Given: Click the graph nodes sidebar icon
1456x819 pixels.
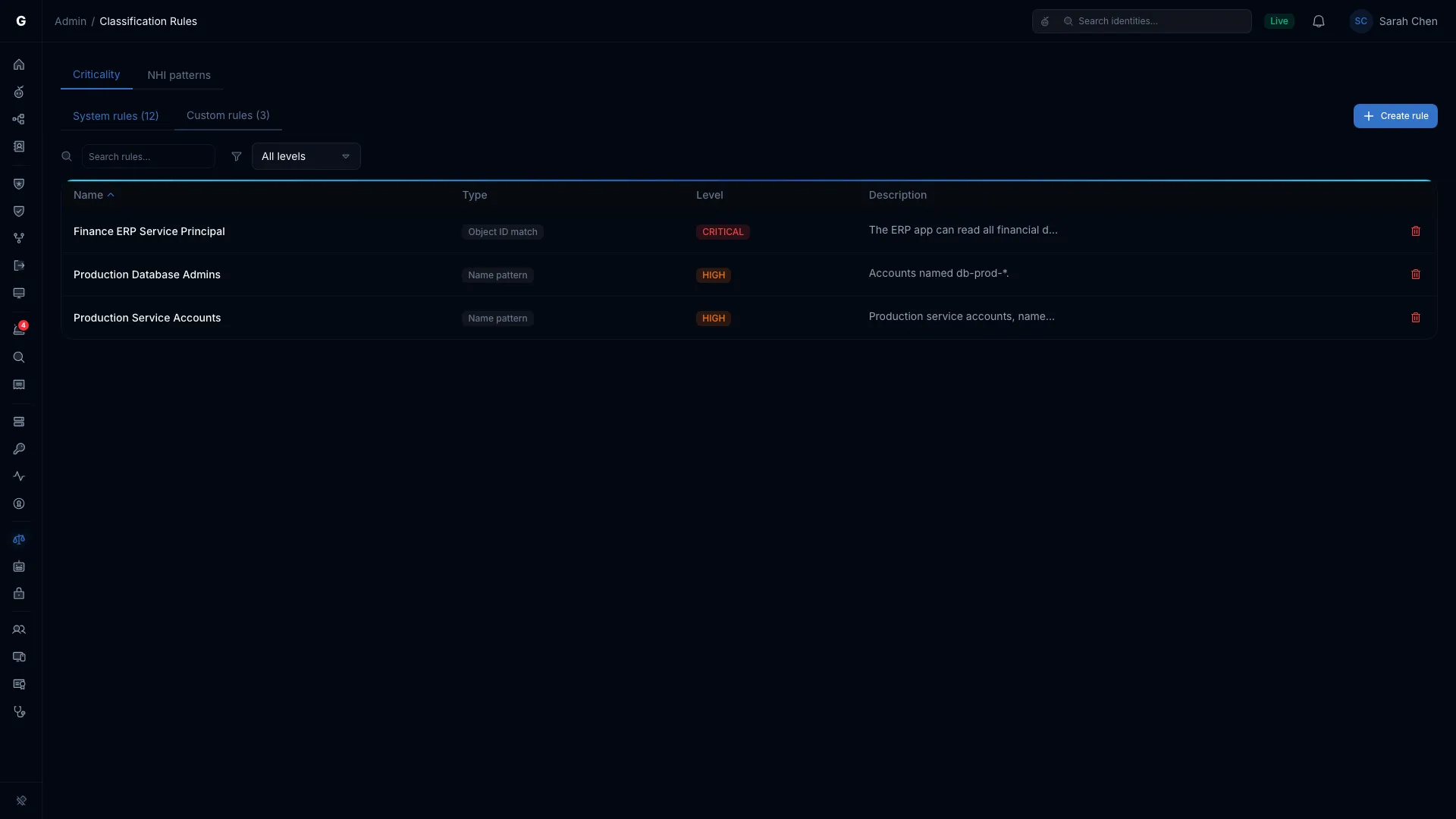Looking at the screenshot, I should 19,119.
